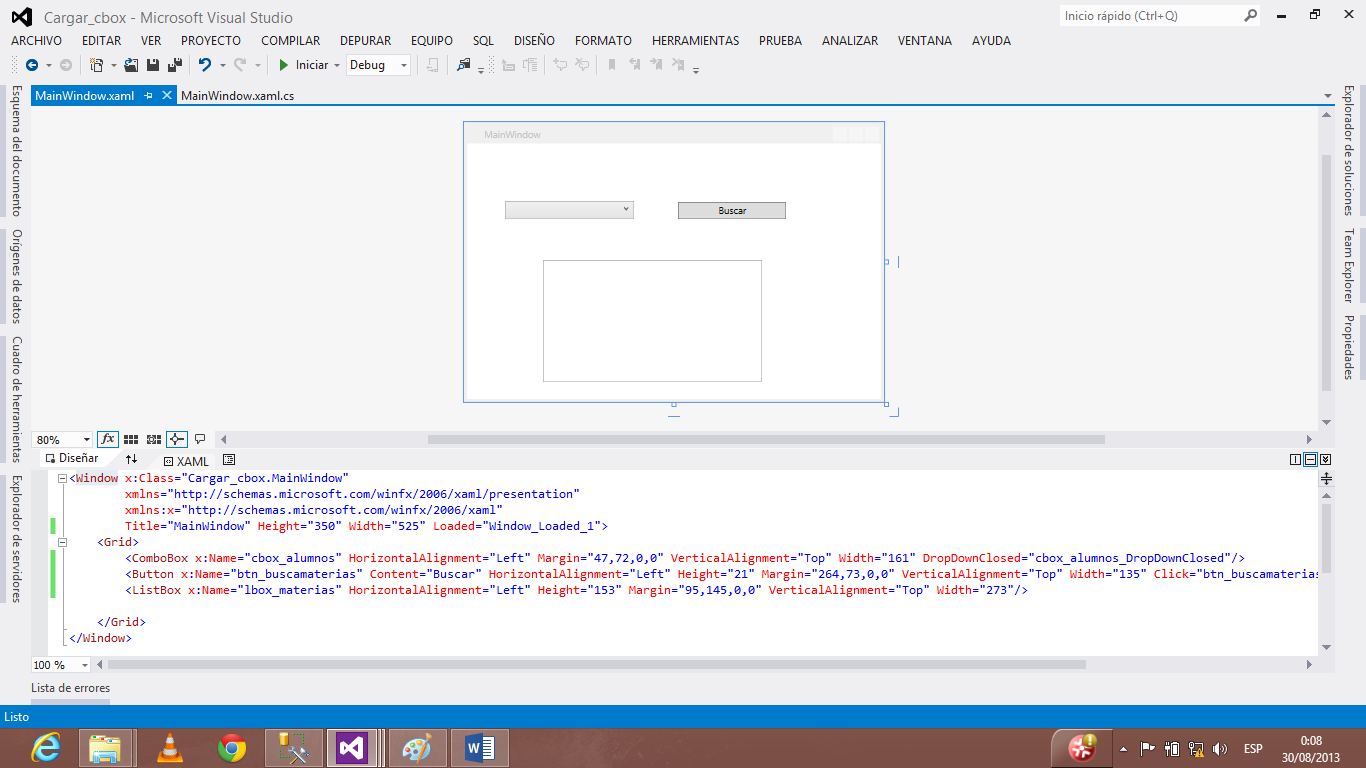Toggle snap grid display in designer bar
1366x768 pixels.
tap(131, 439)
